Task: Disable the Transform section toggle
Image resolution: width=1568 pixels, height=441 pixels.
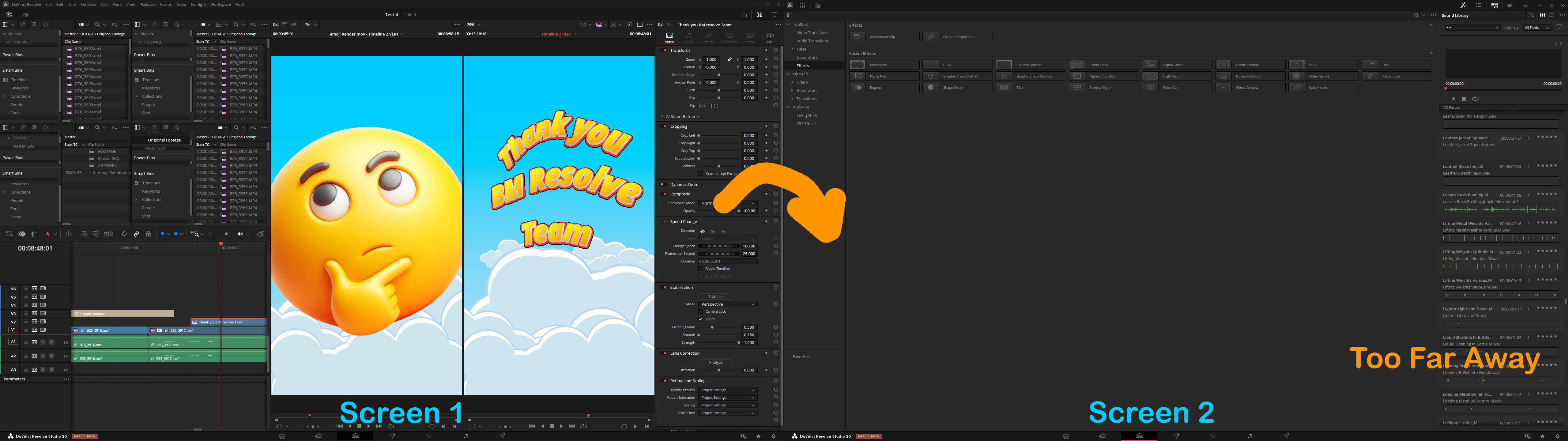Action: pos(664,51)
